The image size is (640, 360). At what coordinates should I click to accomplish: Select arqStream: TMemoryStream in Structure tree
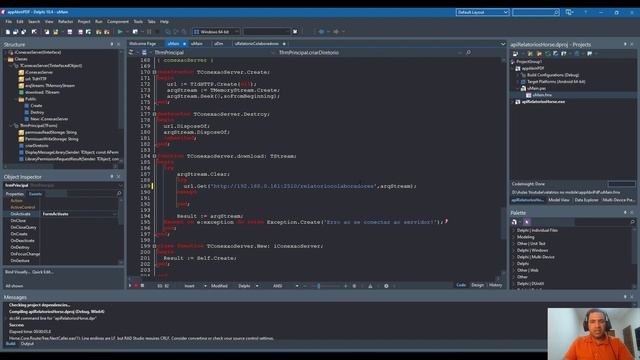(x=50, y=86)
